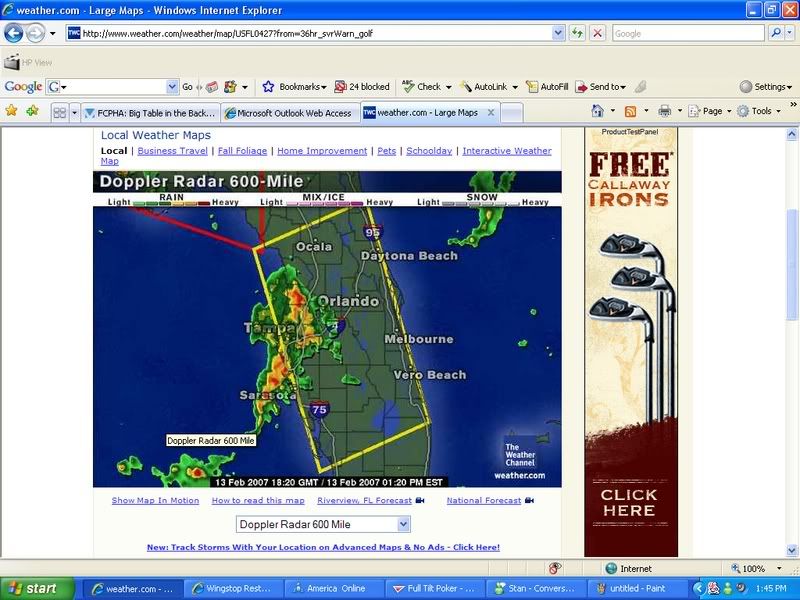Click the Doppler radar map image
Screen dimensions: 800x600
(327, 329)
